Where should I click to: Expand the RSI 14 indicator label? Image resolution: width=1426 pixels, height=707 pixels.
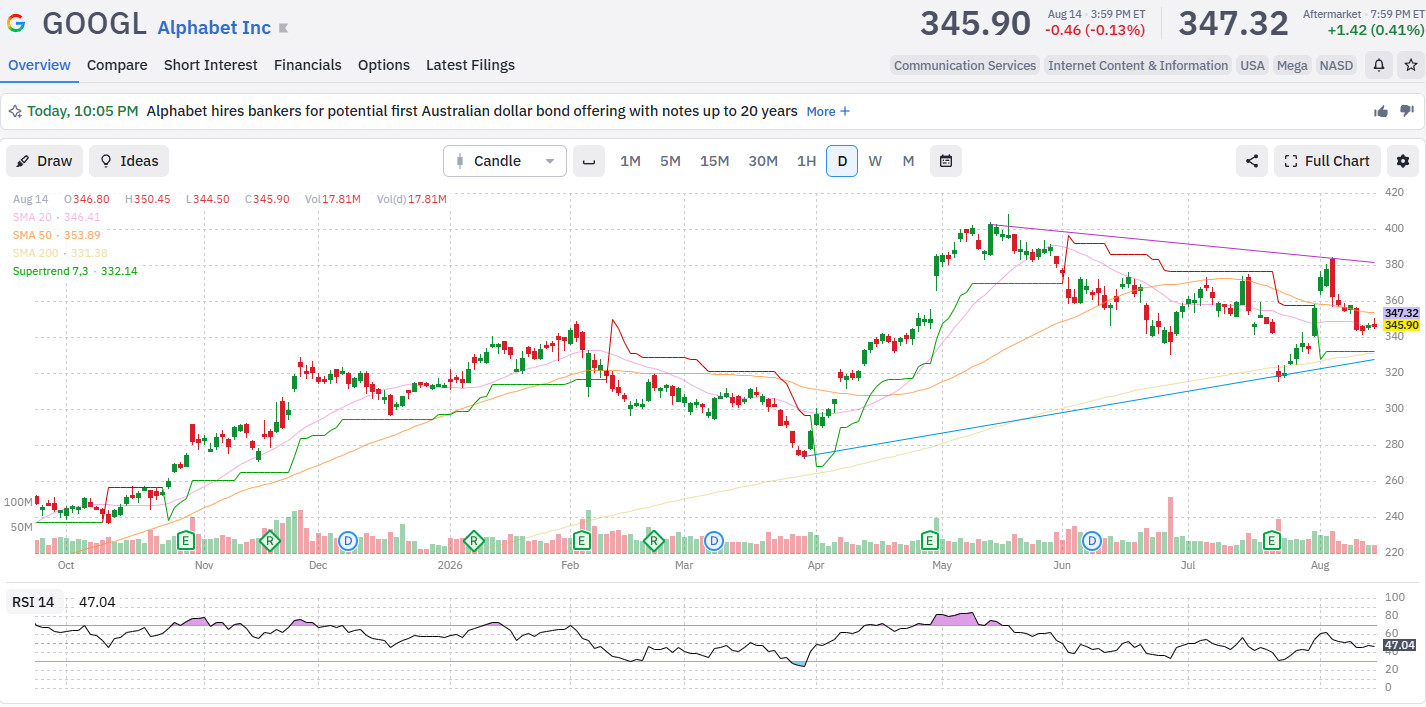[33, 602]
